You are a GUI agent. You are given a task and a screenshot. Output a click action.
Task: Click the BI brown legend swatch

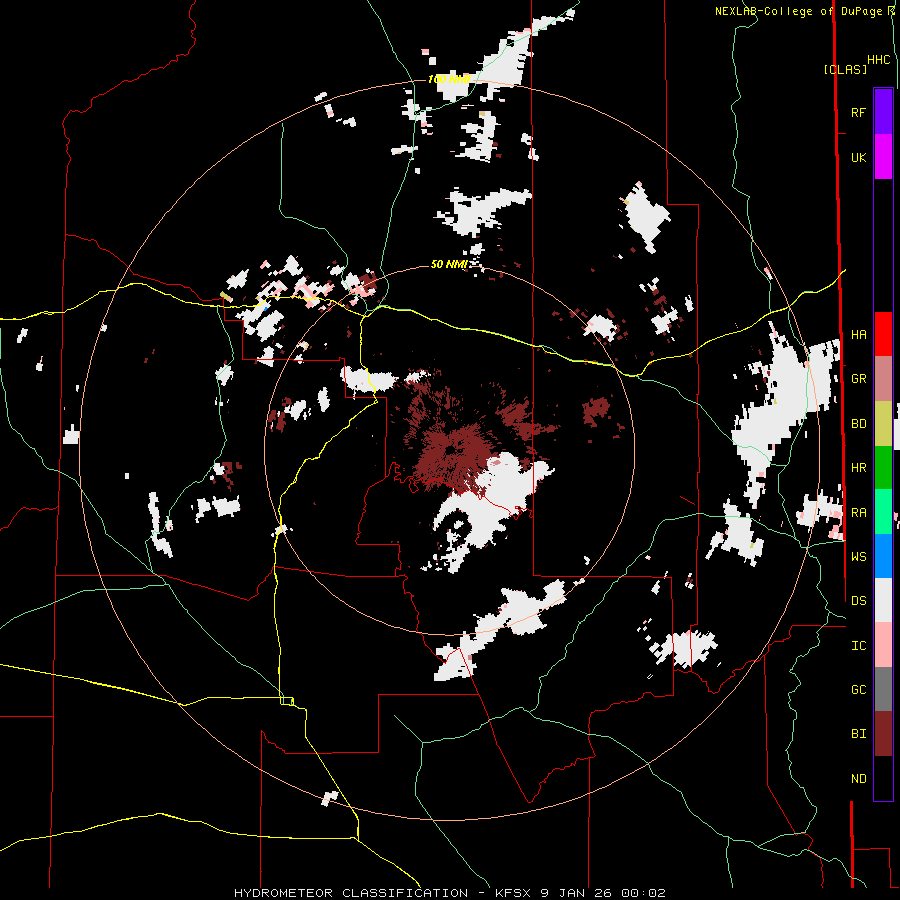coord(883,734)
